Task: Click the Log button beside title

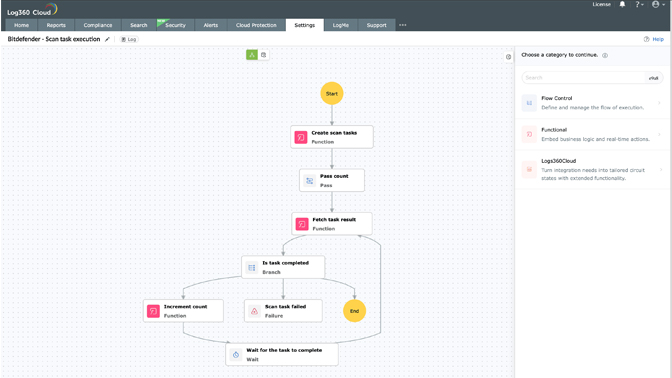Action: [129, 39]
